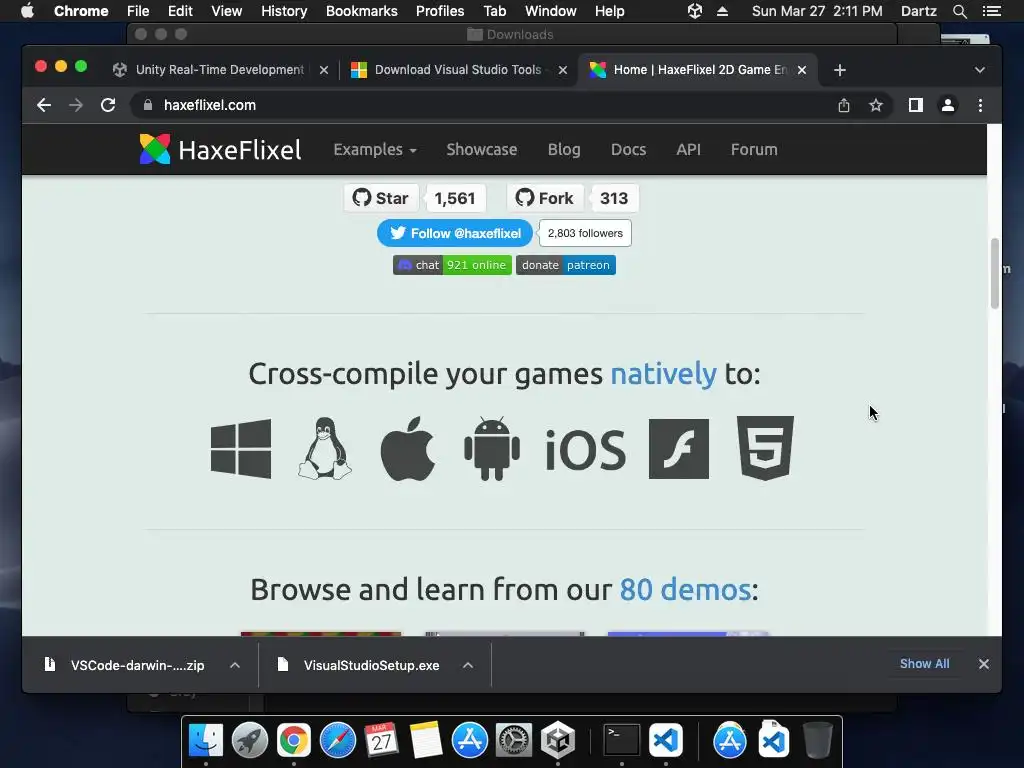Click the Linux penguin platform icon
This screenshot has height=768, width=1024.
click(x=325, y=449)
